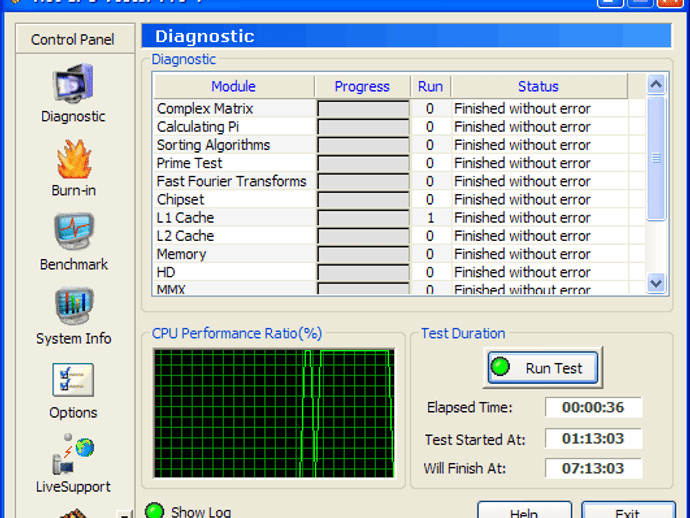The image size is (690, 518).
Task: Click the Diagnostic sidebar label
Action: point(73,116)
